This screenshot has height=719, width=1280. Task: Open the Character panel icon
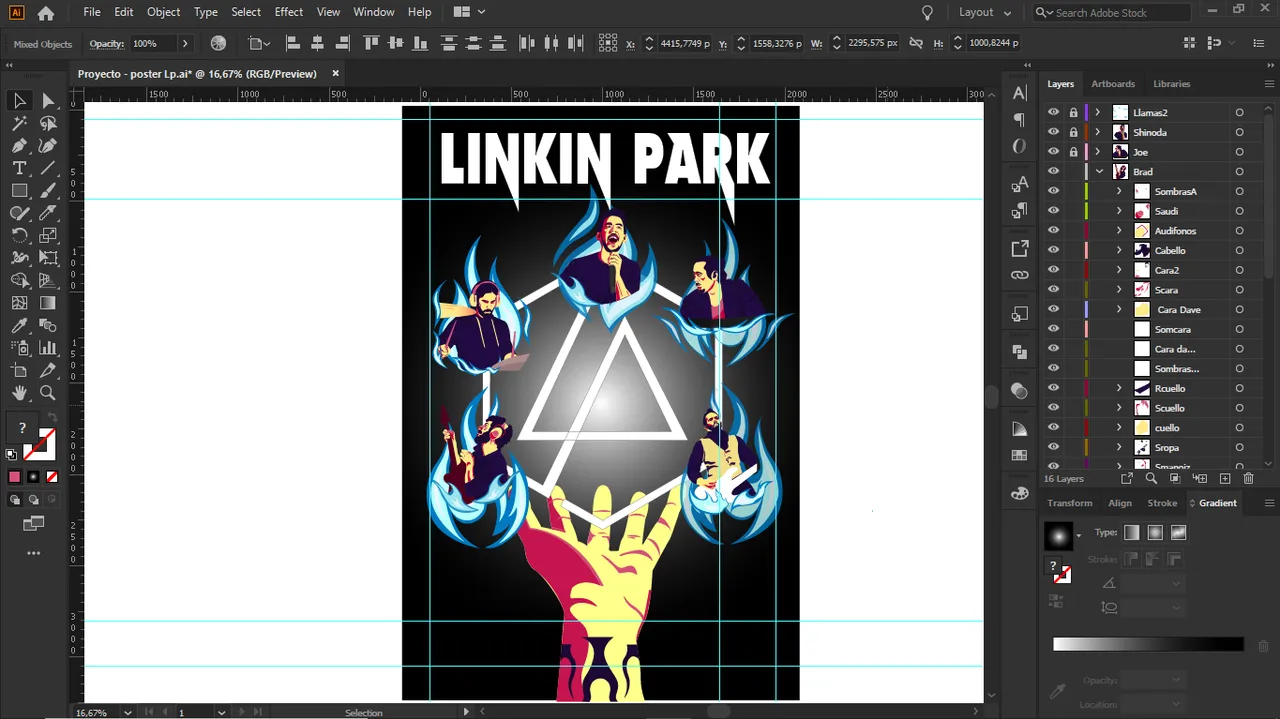pos(1019,94)
